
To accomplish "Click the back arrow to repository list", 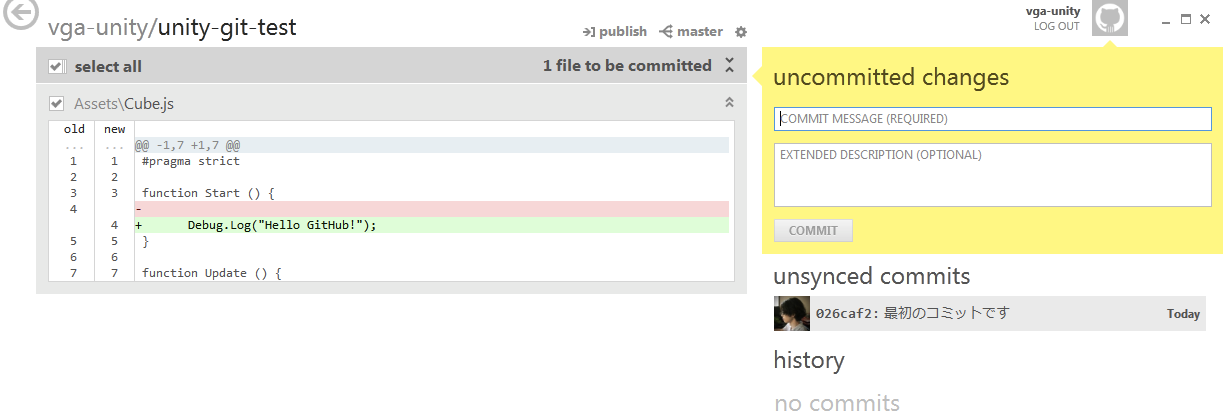I will coord(20,13).
